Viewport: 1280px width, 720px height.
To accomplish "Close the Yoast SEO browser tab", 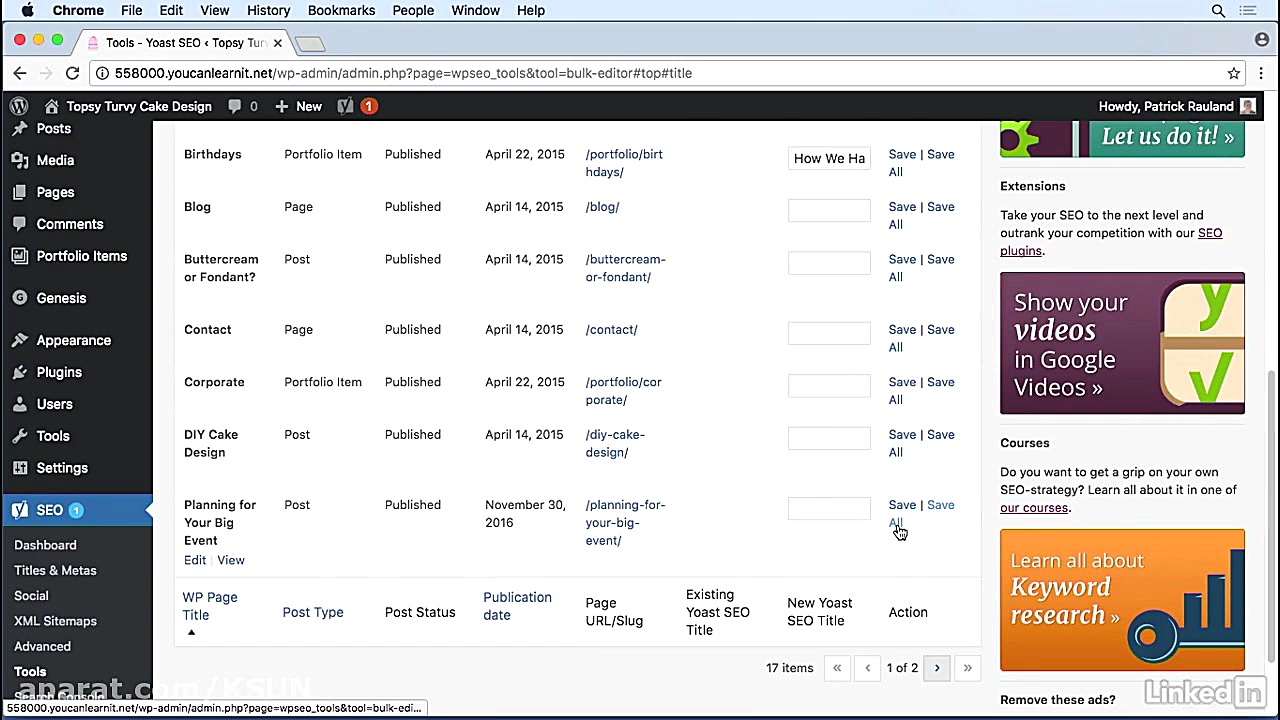I will (x=278, y=43).
